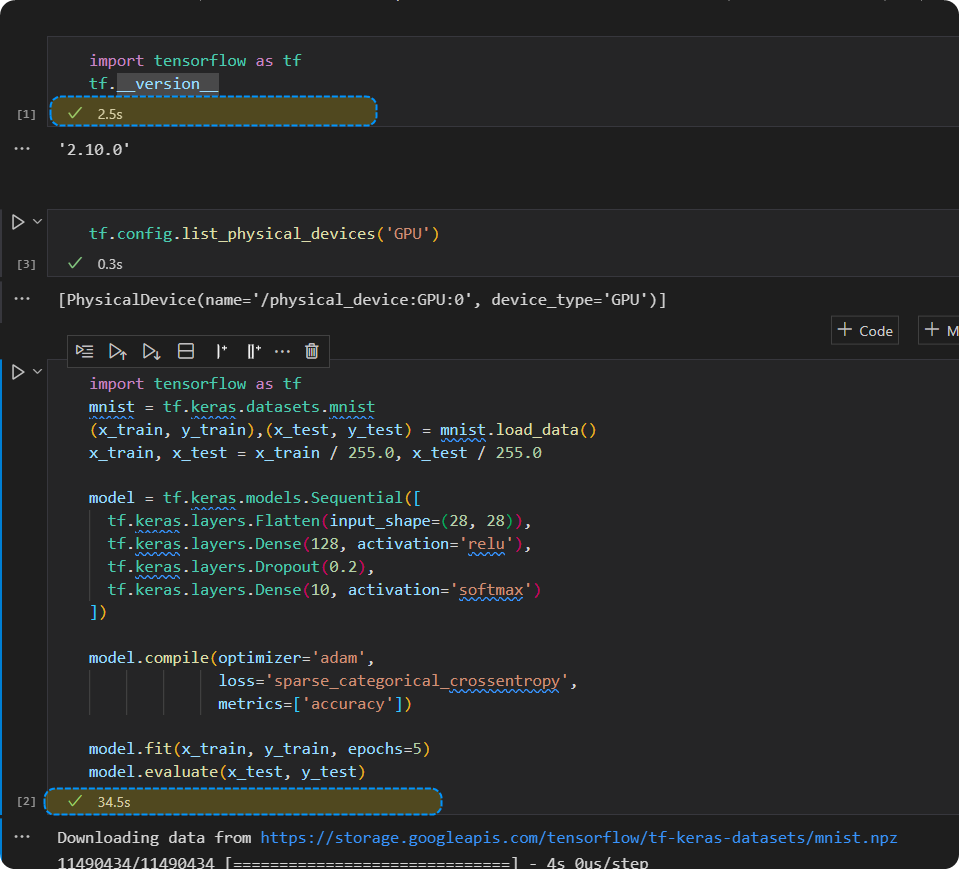
Task: Run cell and below from toolbar
Action: coord(151,351)
